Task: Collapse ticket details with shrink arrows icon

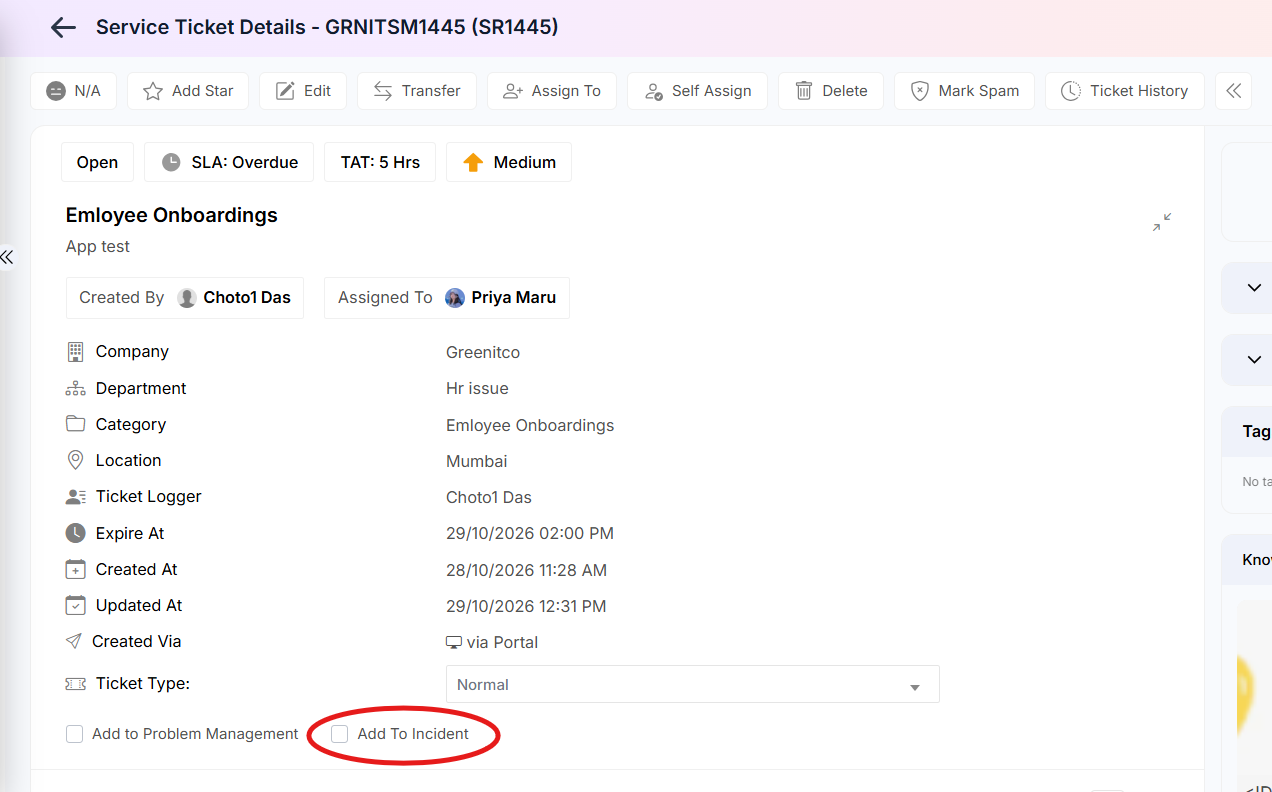Action: click(1161, 222)
